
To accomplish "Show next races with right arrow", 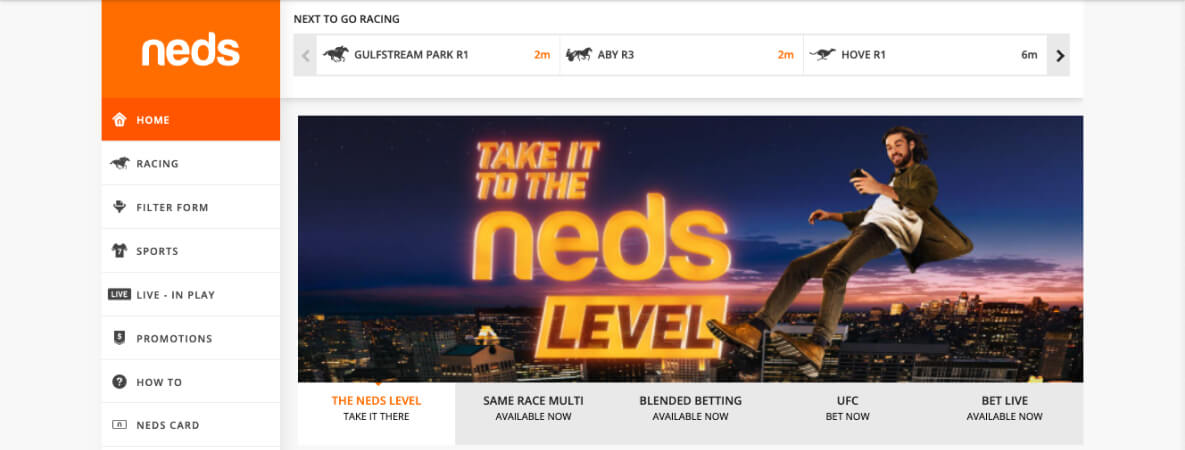I will click(x=1059, y=54).
